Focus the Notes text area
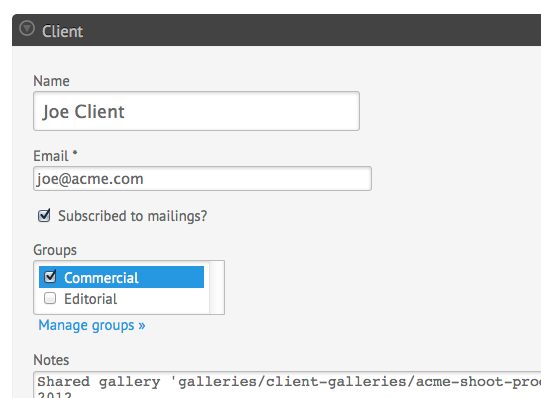Screen dimensions: 541x398 click(287, 385)
